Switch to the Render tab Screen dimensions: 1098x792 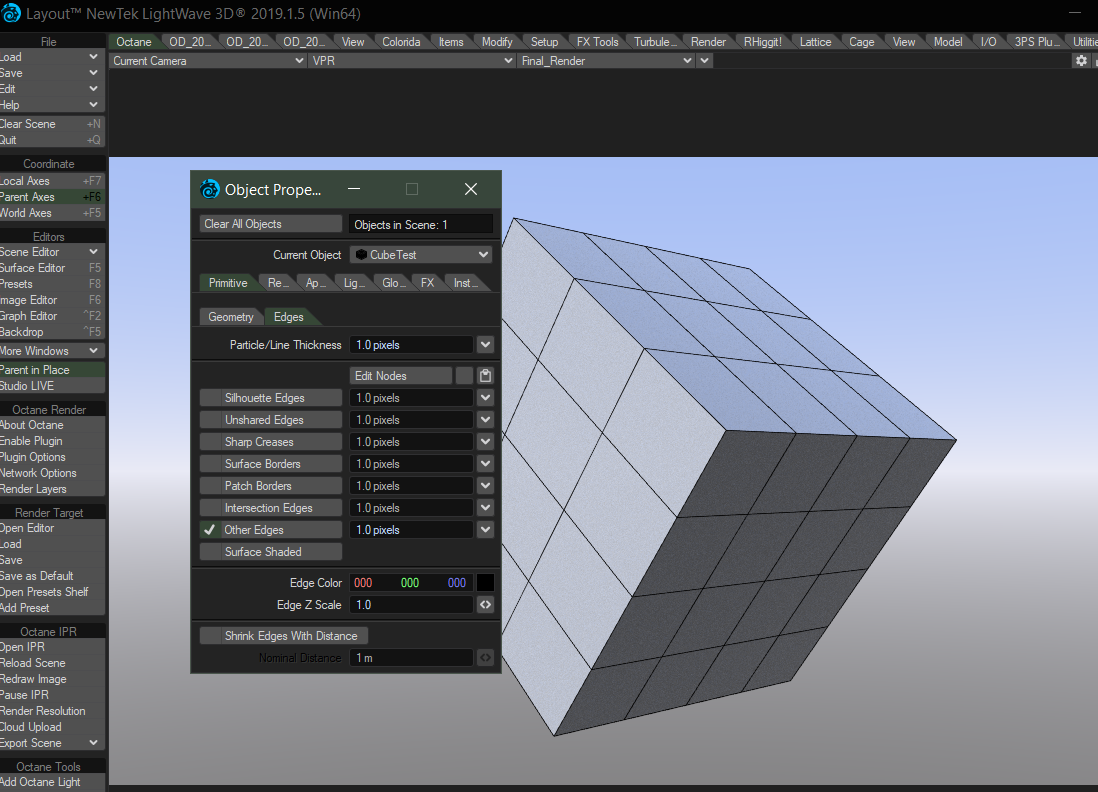(x=708, y=42)
